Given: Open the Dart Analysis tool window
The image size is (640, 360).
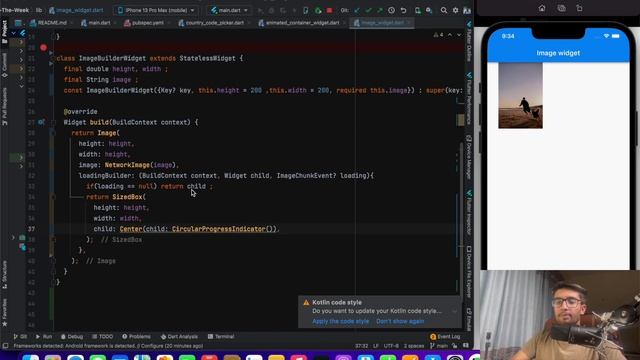Looking at the screenshot, I should click(179, 337).
